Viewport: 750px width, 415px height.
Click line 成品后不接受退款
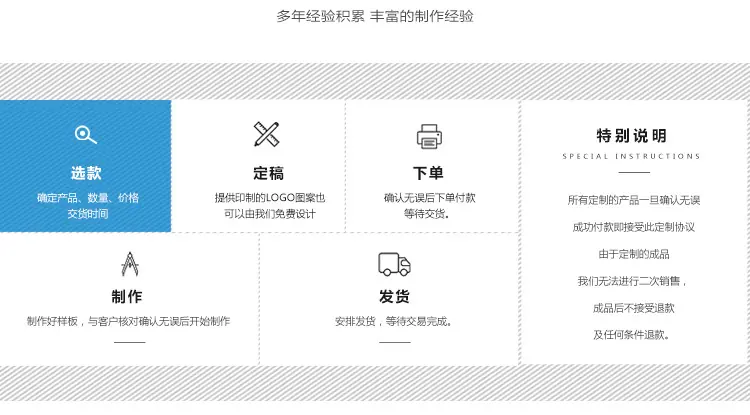coord(633,308)
